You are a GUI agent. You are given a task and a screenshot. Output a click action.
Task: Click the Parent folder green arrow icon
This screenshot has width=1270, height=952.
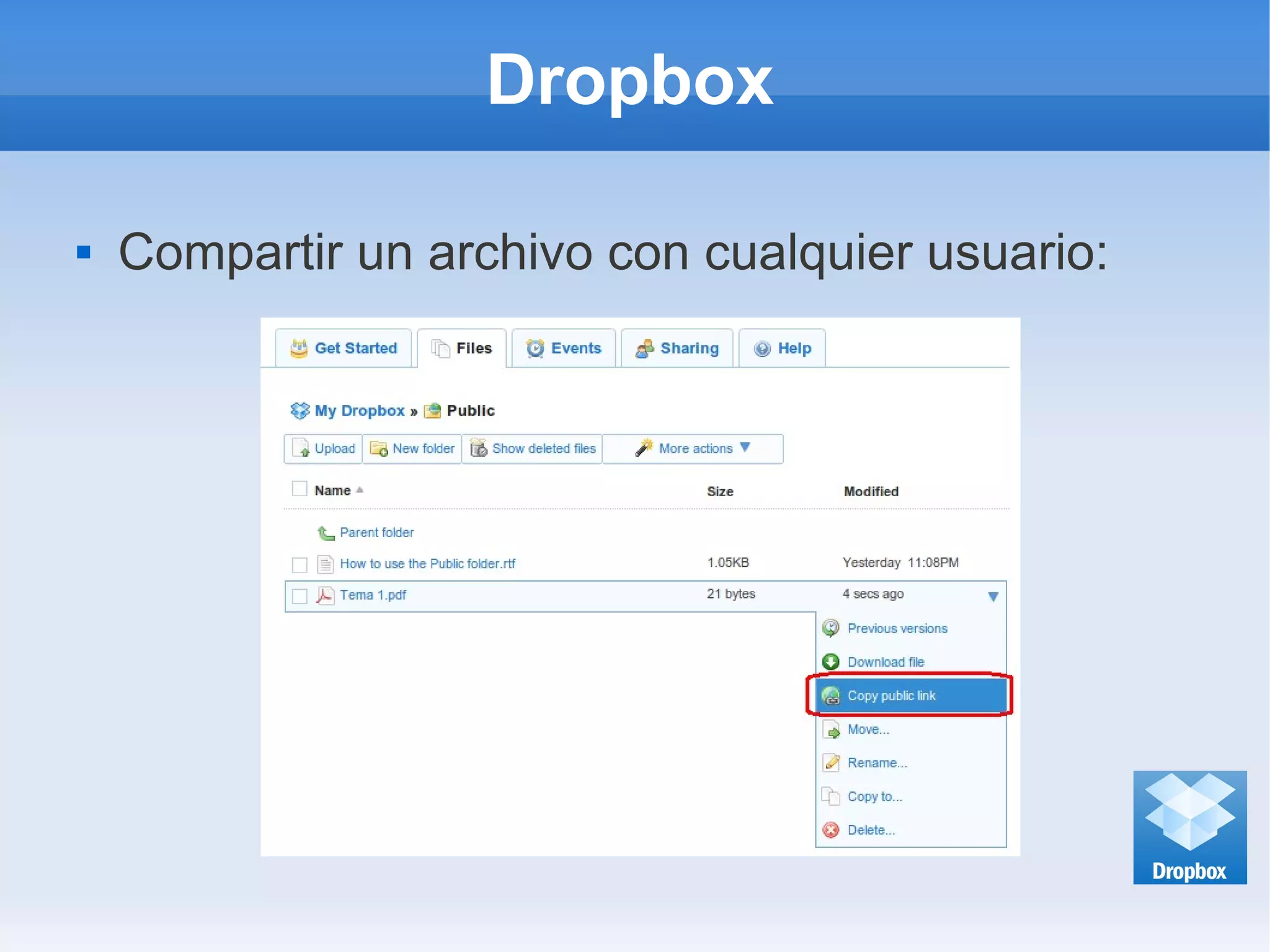(326, 532)
